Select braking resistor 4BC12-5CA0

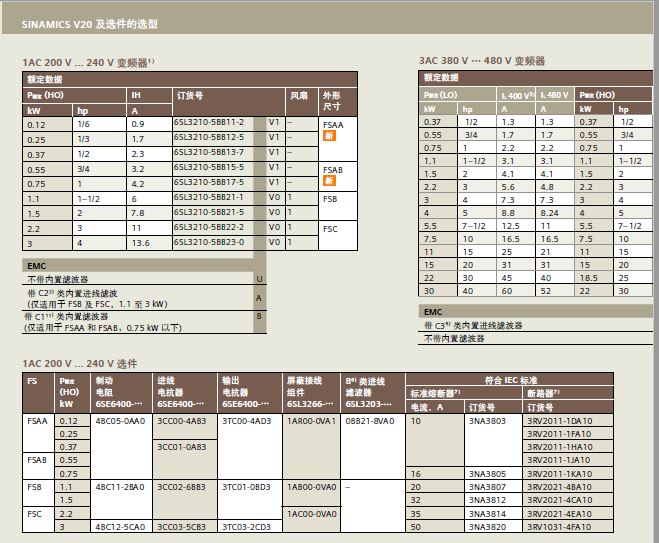(120, 527)
